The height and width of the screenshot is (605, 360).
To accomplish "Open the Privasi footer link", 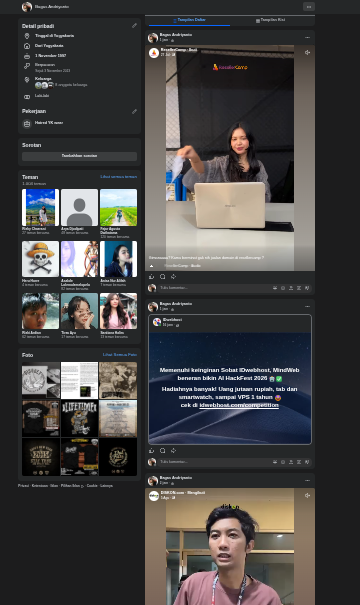I will point(23,485).
